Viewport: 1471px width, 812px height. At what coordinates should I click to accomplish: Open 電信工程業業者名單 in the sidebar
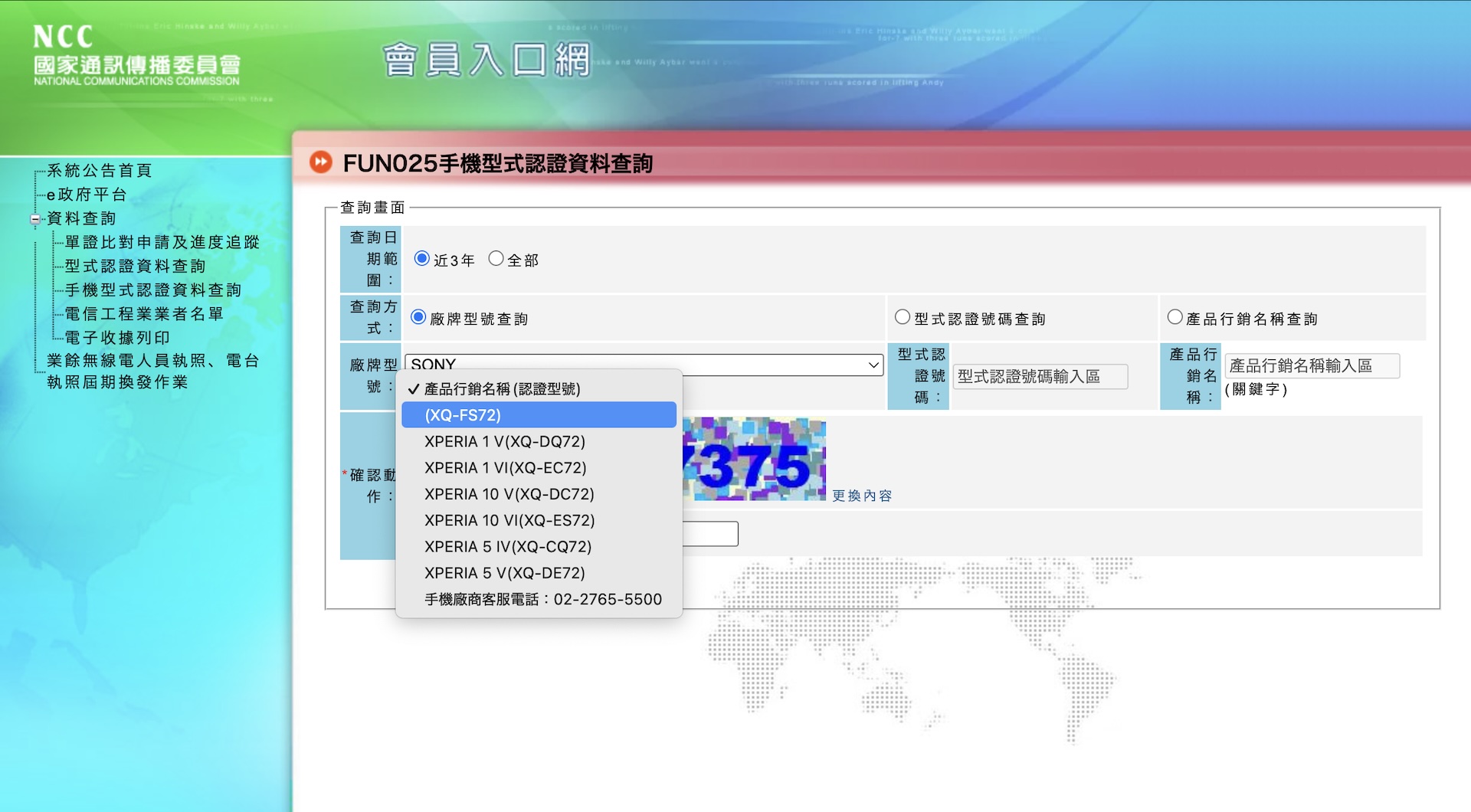point(144,313)
